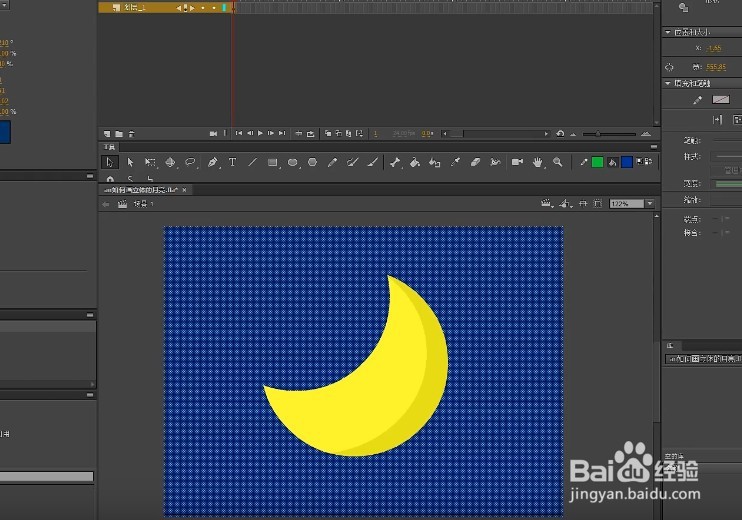
Task: Go to the first frame
Action: pyautogui.click(x=239, y=133)
